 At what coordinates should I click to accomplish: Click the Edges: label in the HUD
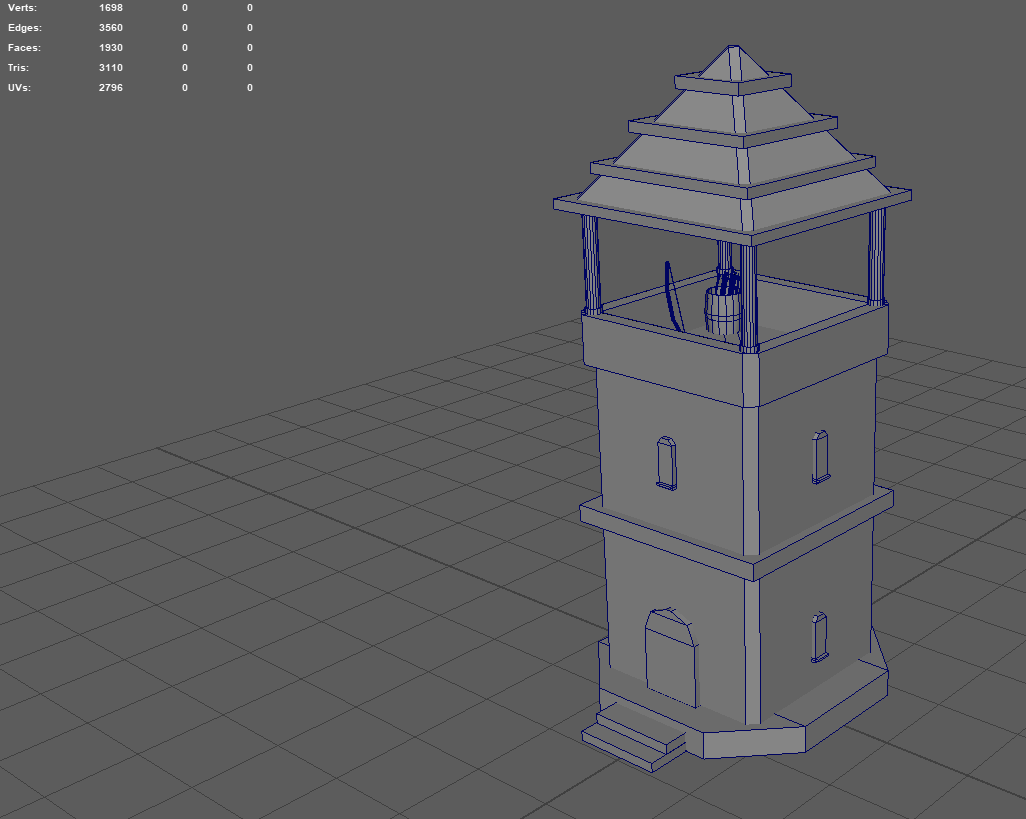25,27
